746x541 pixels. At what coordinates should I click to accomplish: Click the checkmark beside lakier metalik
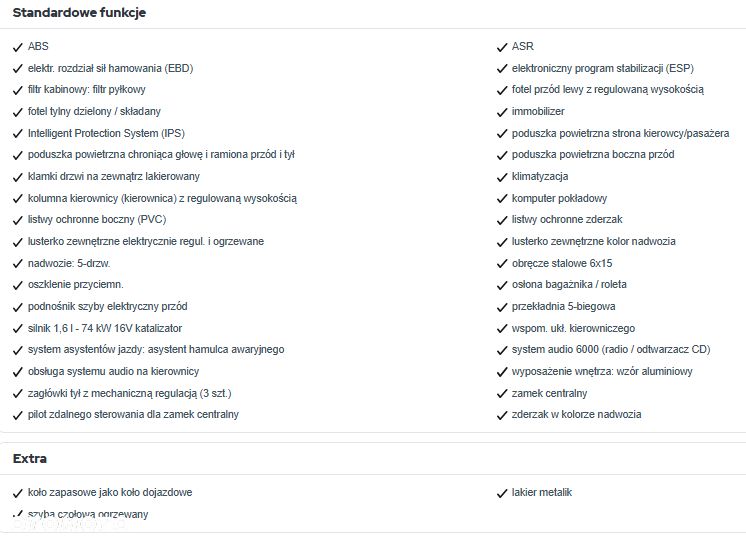503,493
